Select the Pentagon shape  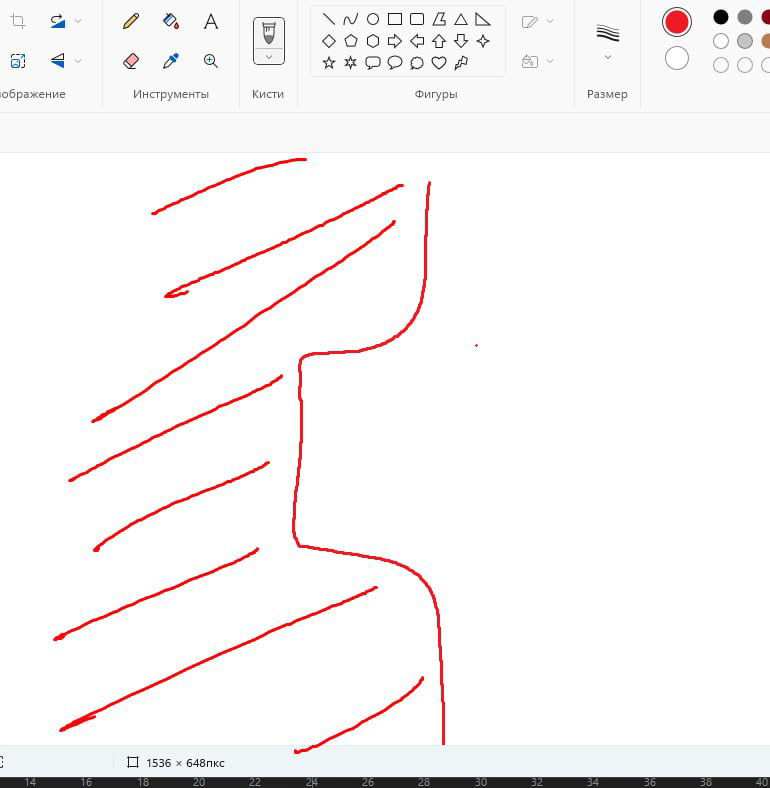point(350,41)
